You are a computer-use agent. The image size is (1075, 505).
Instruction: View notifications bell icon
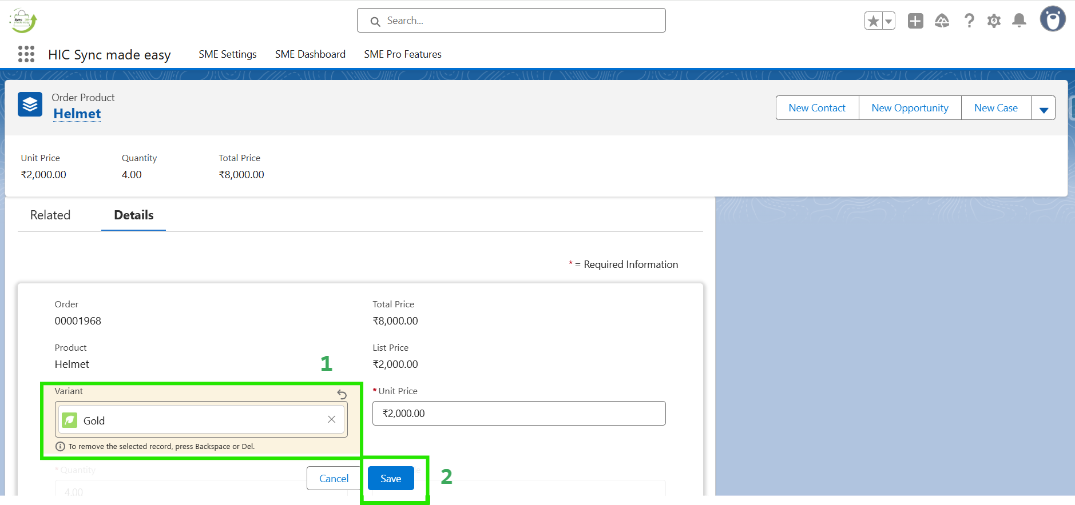click(x=1019, y=21)
